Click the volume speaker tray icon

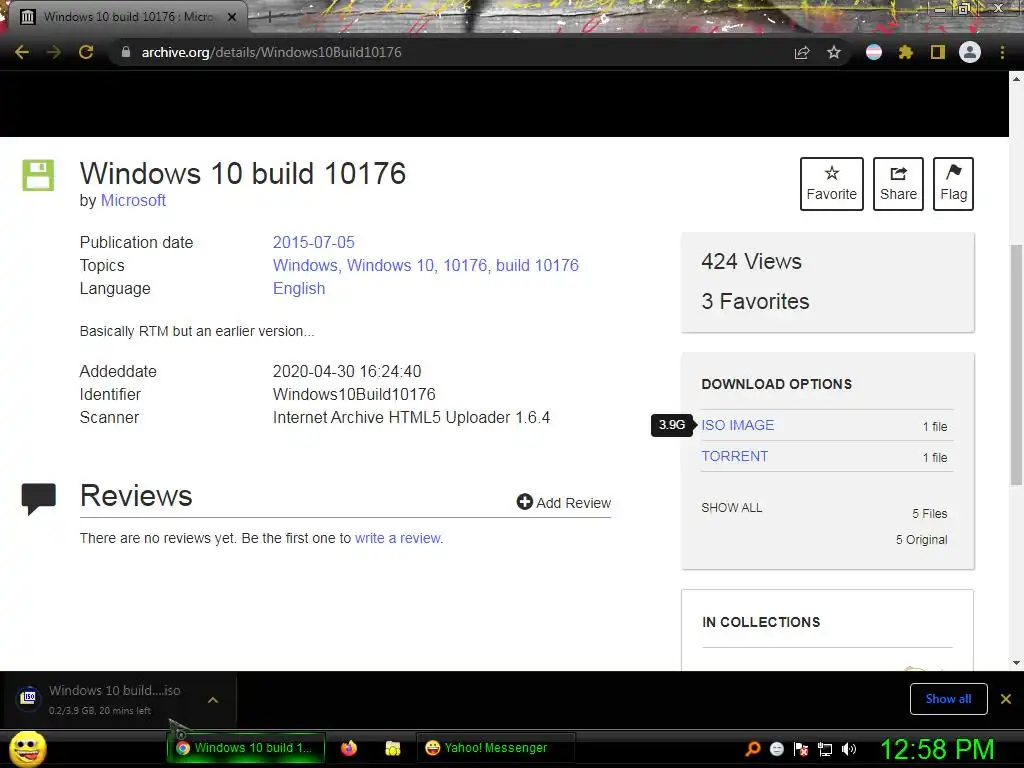848,749
